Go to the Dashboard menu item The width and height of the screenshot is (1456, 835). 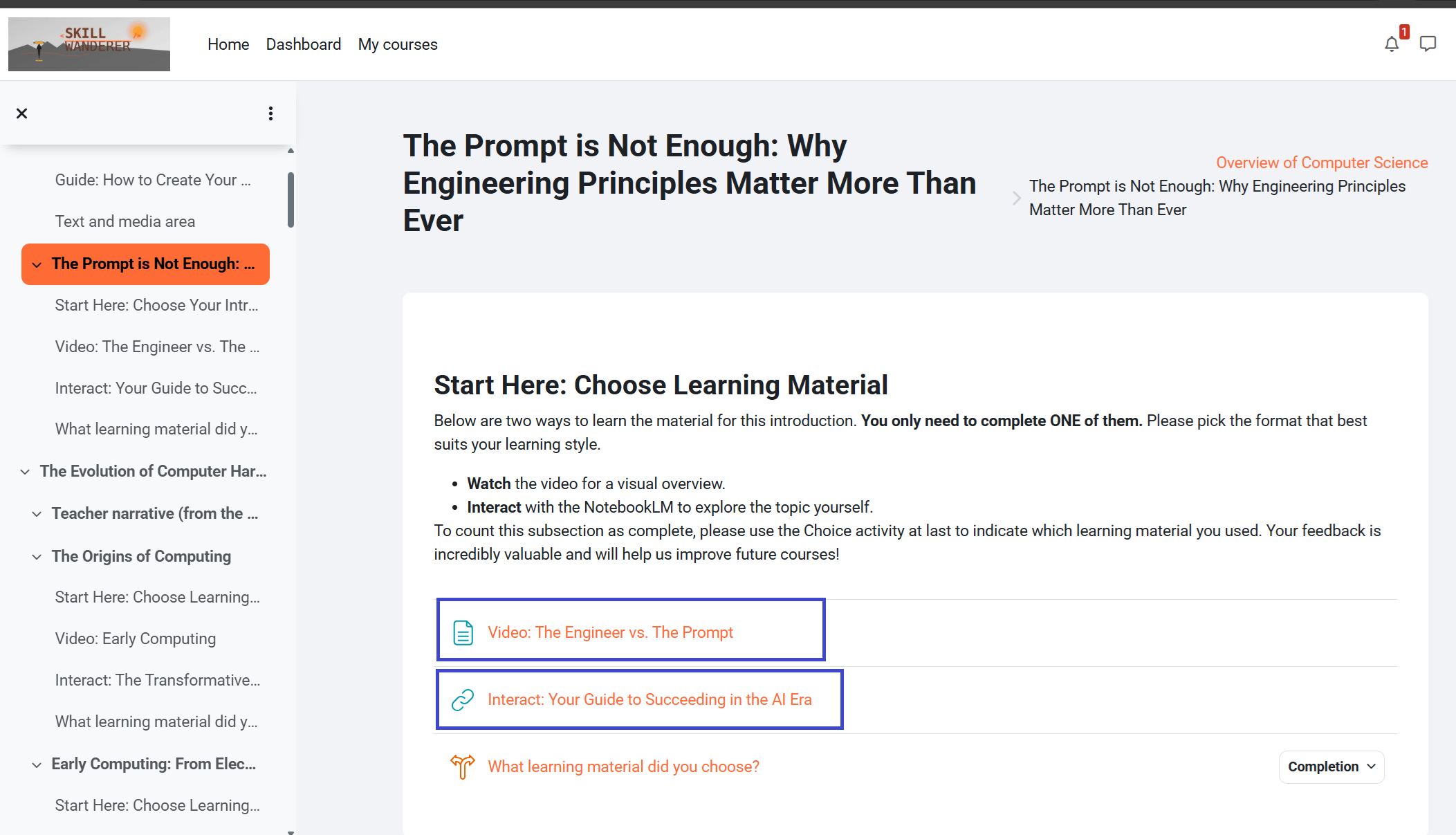304,44
